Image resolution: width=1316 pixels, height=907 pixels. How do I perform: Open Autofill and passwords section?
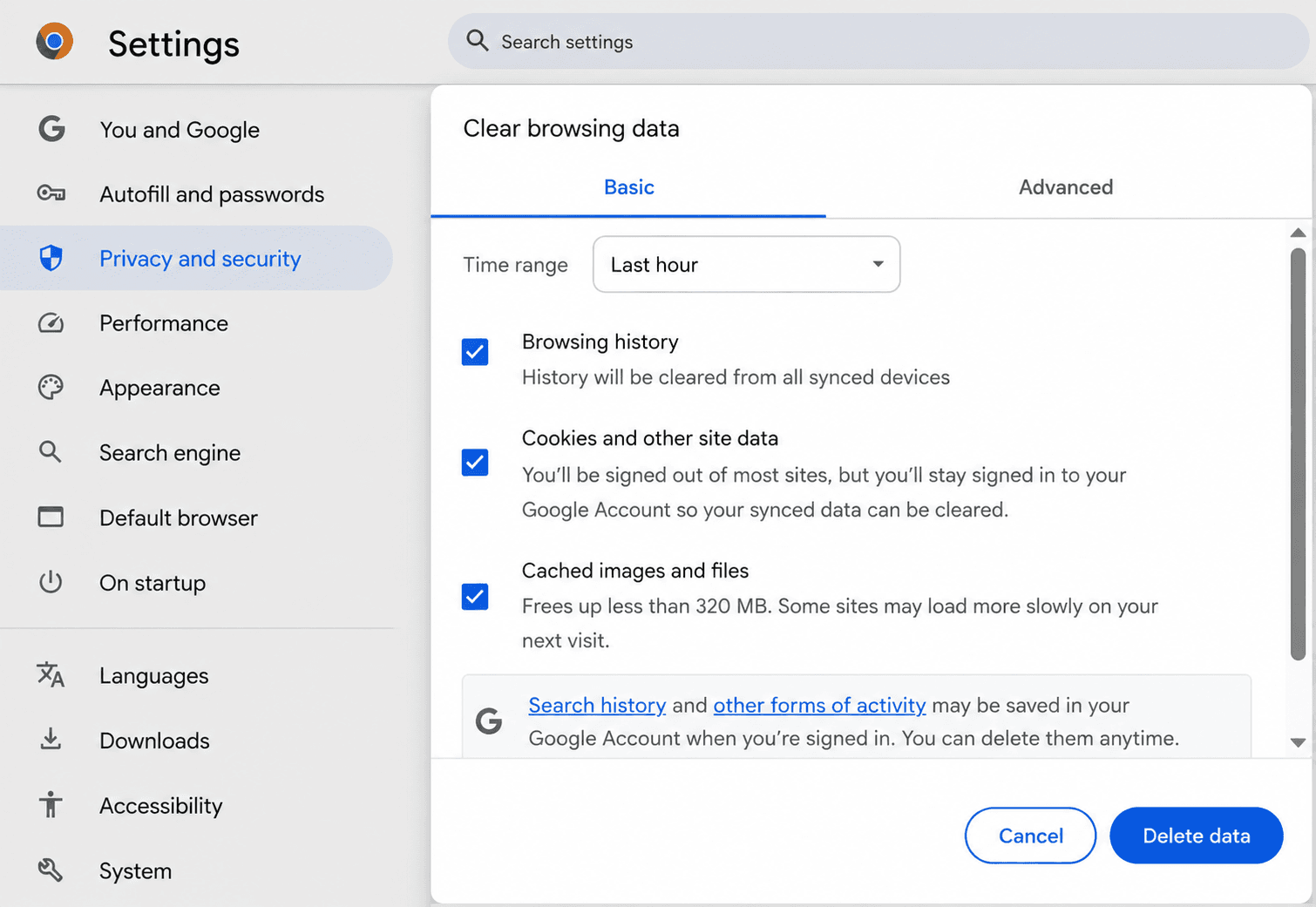click(196, 194)
